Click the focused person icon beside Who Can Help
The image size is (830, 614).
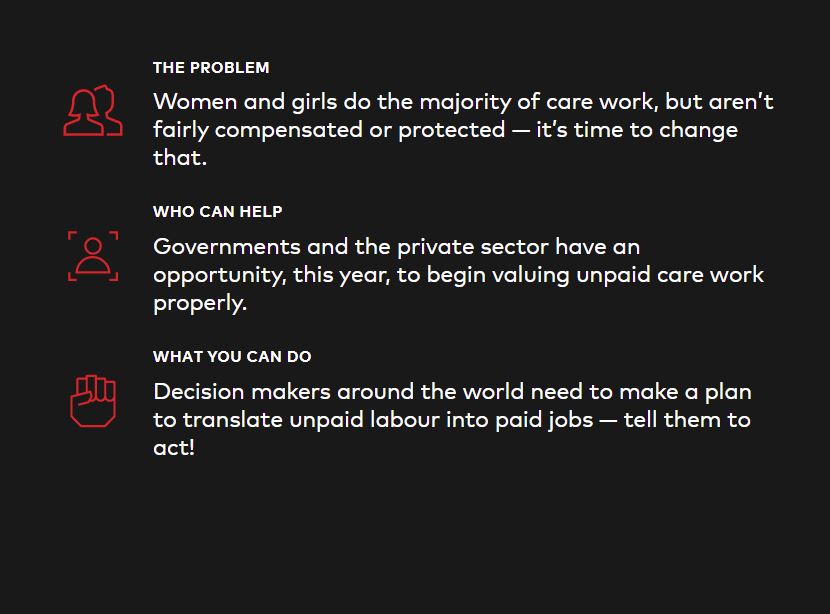pyautogui.click(x=93, y=256)
